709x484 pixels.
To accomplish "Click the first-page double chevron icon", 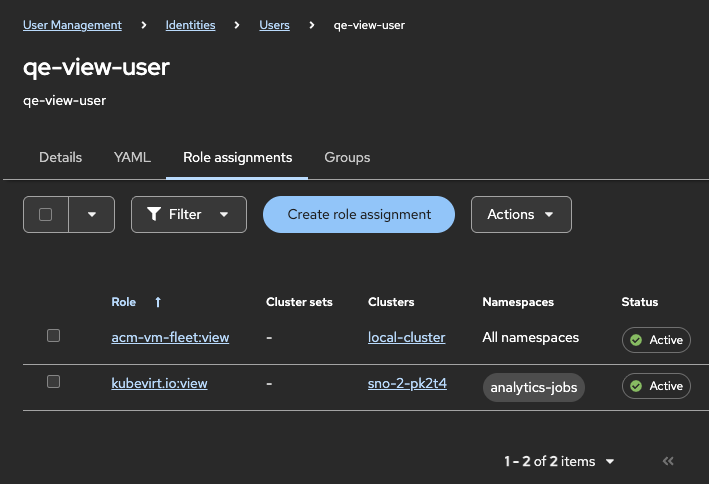I will (x=668, y=461).
